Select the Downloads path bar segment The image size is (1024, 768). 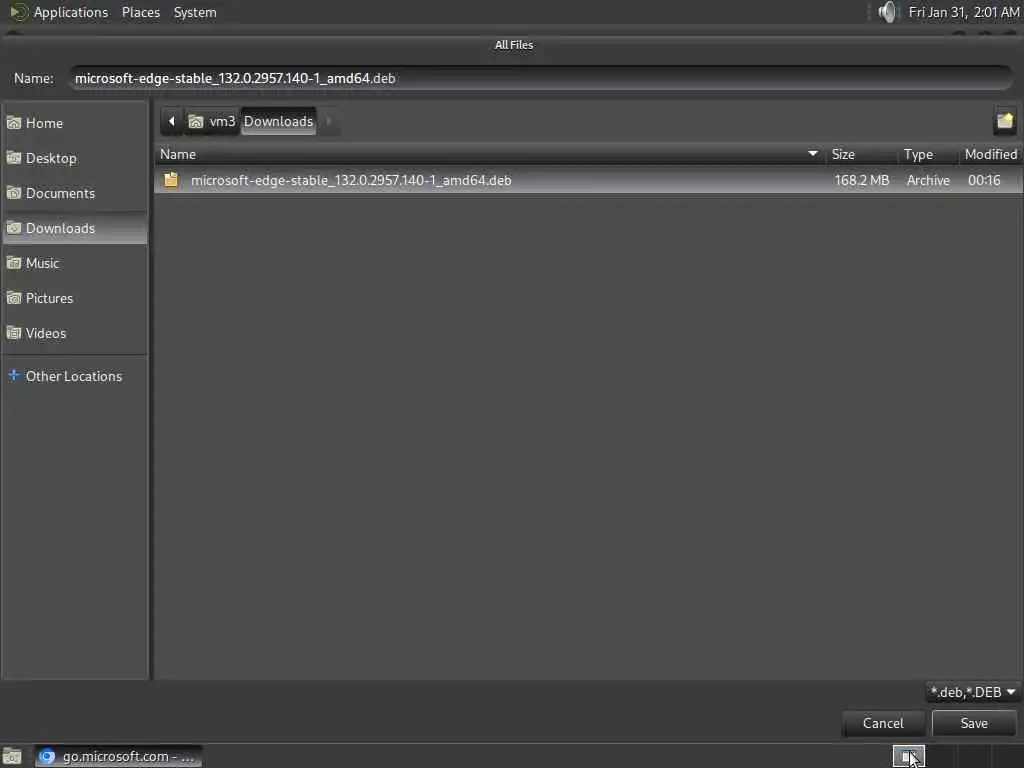278,121
